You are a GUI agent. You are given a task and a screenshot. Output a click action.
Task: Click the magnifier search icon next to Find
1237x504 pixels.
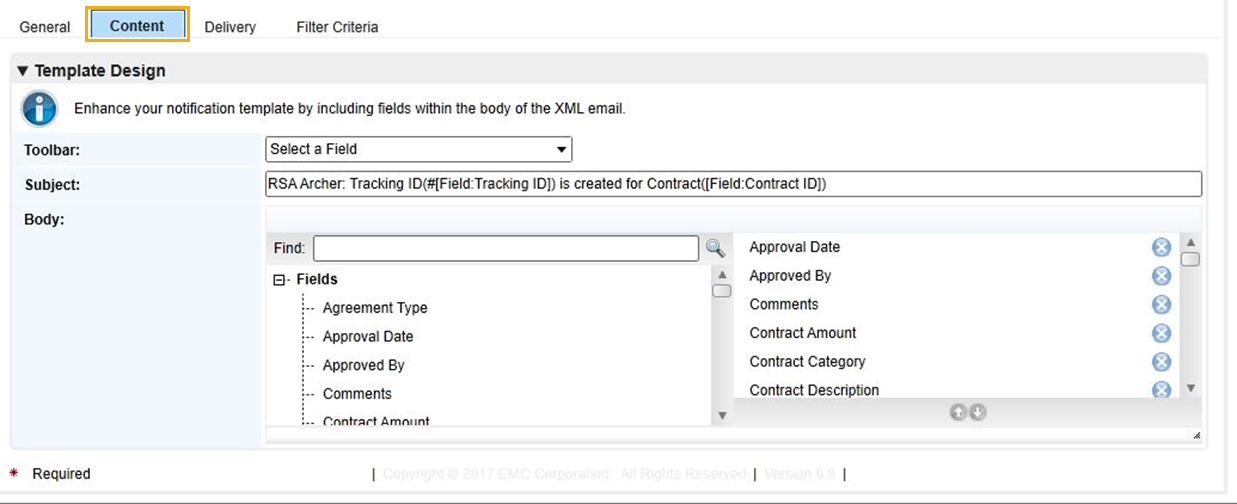tap(715, 248)
